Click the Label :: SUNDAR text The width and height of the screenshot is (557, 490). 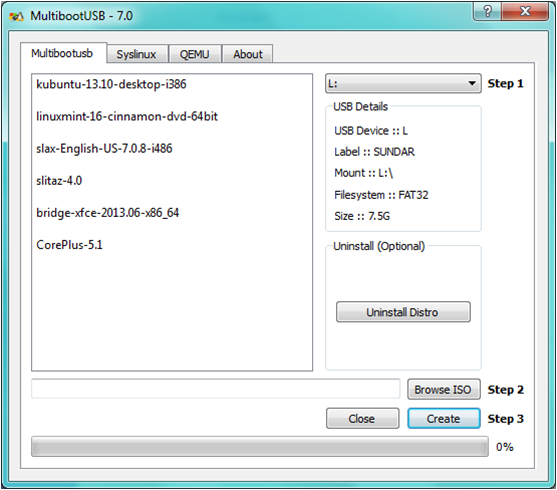click(x=374, y=152)
